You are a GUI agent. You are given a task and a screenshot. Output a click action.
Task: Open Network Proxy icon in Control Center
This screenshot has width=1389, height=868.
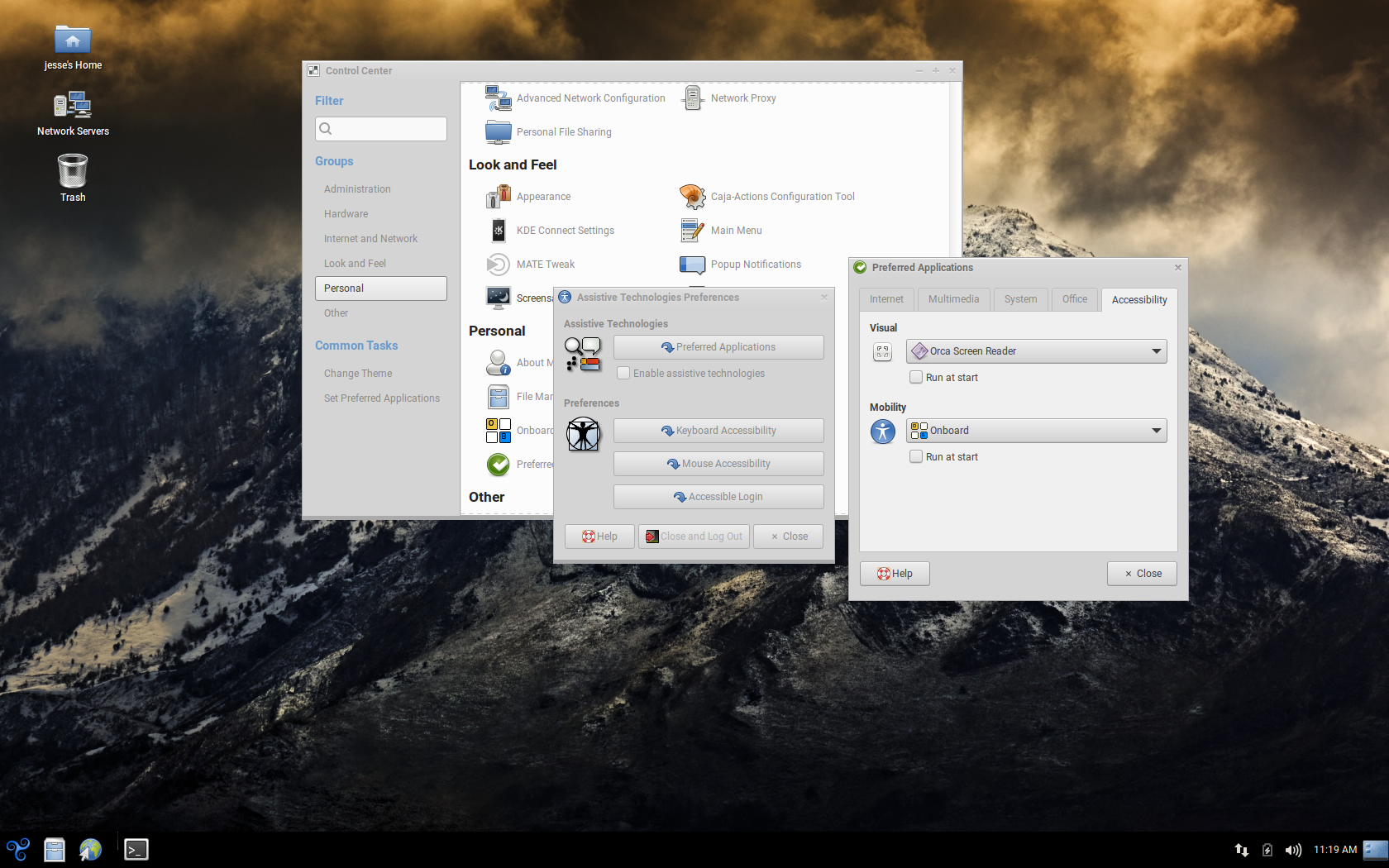(693, 98)
